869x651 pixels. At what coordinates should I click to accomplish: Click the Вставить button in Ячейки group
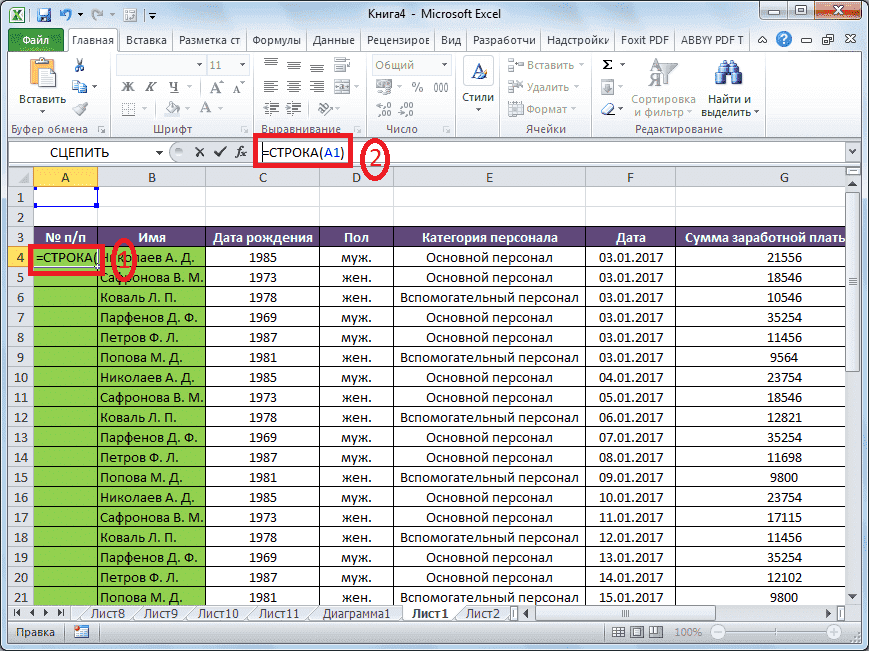[x=547, y=65]
